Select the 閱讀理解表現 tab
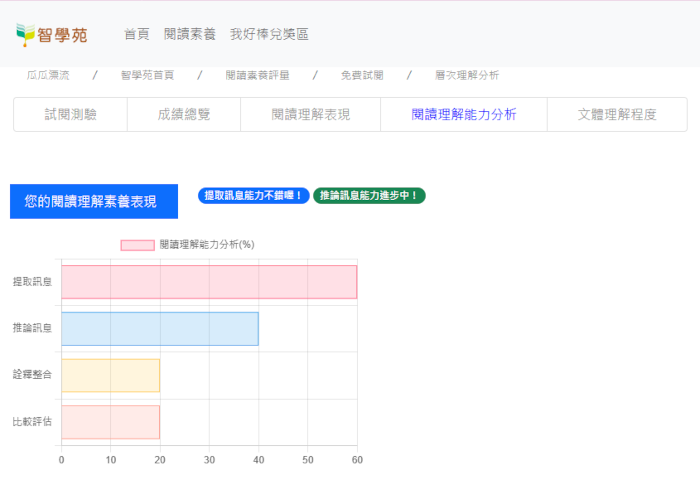 (x=311, y=115)
